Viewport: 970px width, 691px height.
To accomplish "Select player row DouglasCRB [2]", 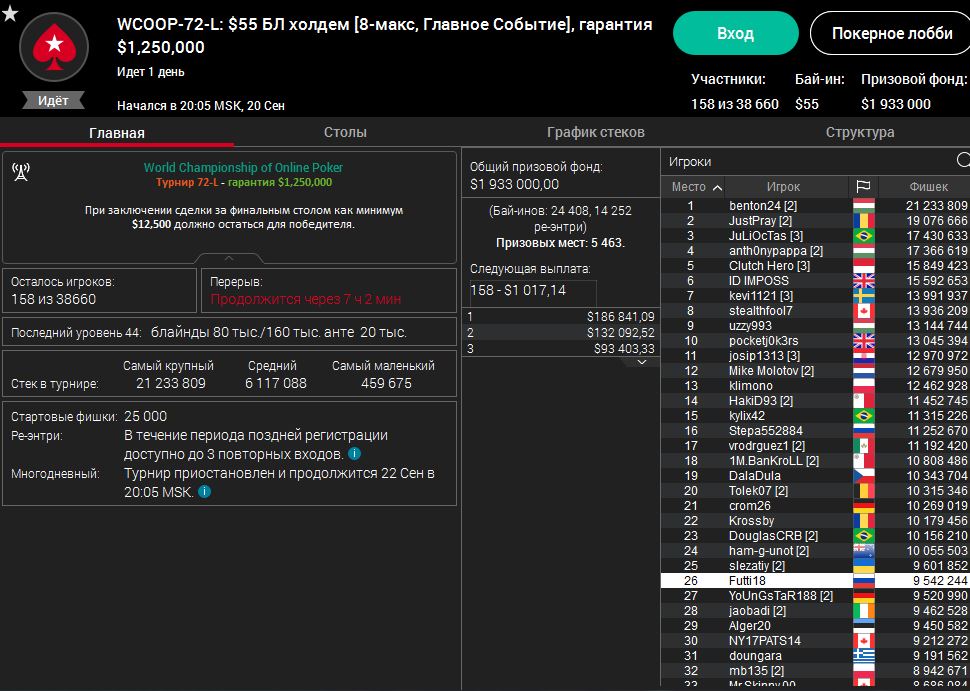I will [x=815, y=536].
